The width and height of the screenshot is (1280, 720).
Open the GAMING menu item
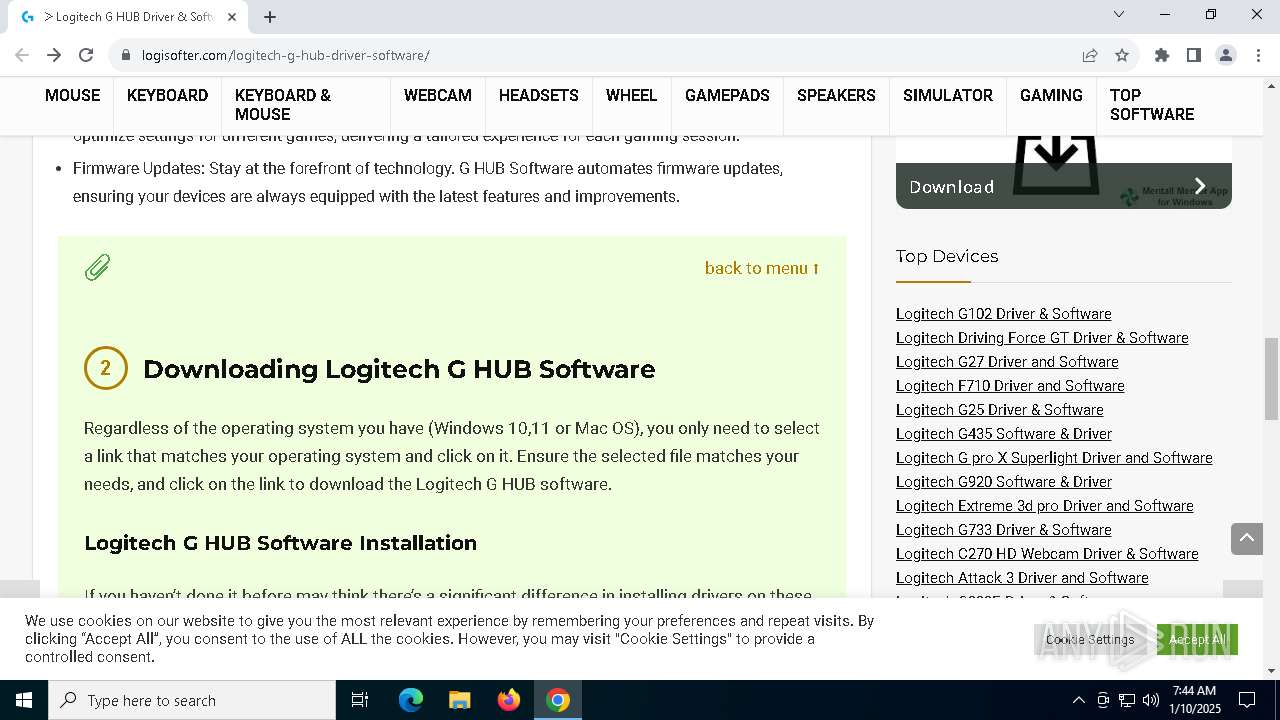(x=1051, y=95)
